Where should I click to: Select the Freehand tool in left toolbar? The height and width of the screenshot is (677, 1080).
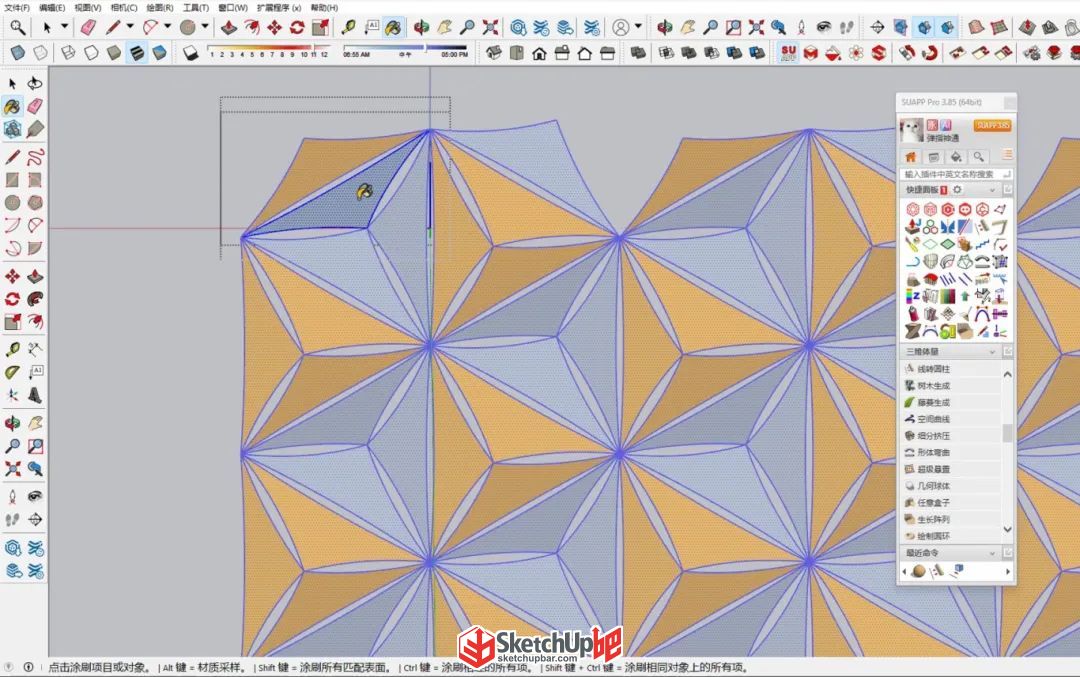[35, 157]
